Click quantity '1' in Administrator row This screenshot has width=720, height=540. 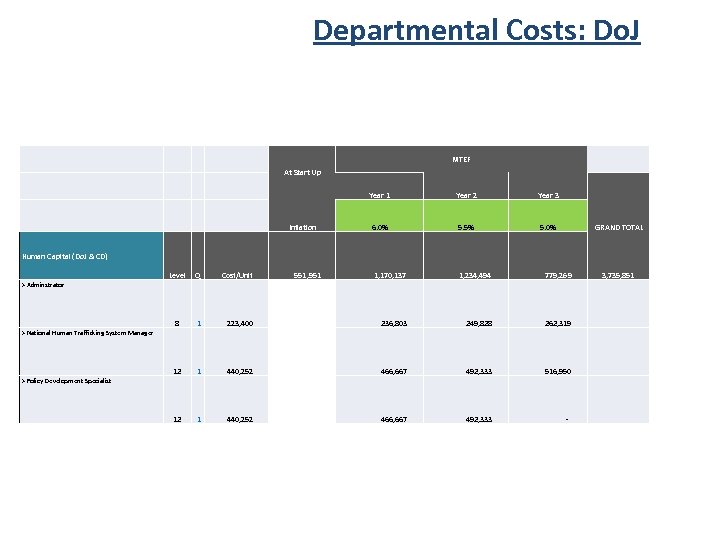click(x=199, y=323)
